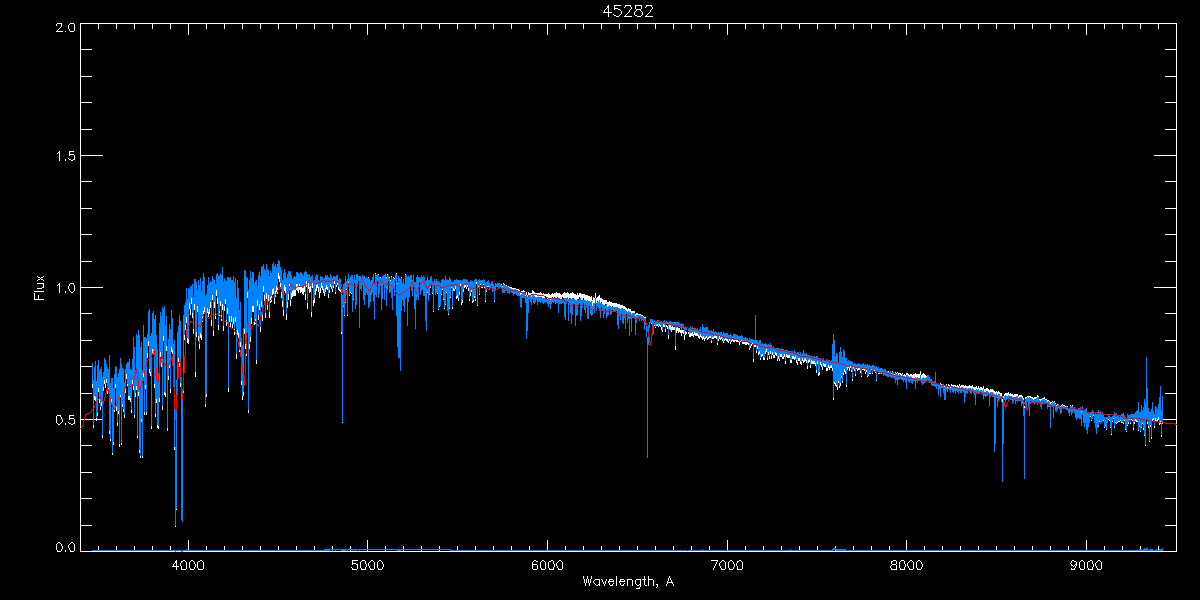This screenshot has height=600, width=1200.
Task: Click the 4000 wavelength tick label
Action: [188, 565]
